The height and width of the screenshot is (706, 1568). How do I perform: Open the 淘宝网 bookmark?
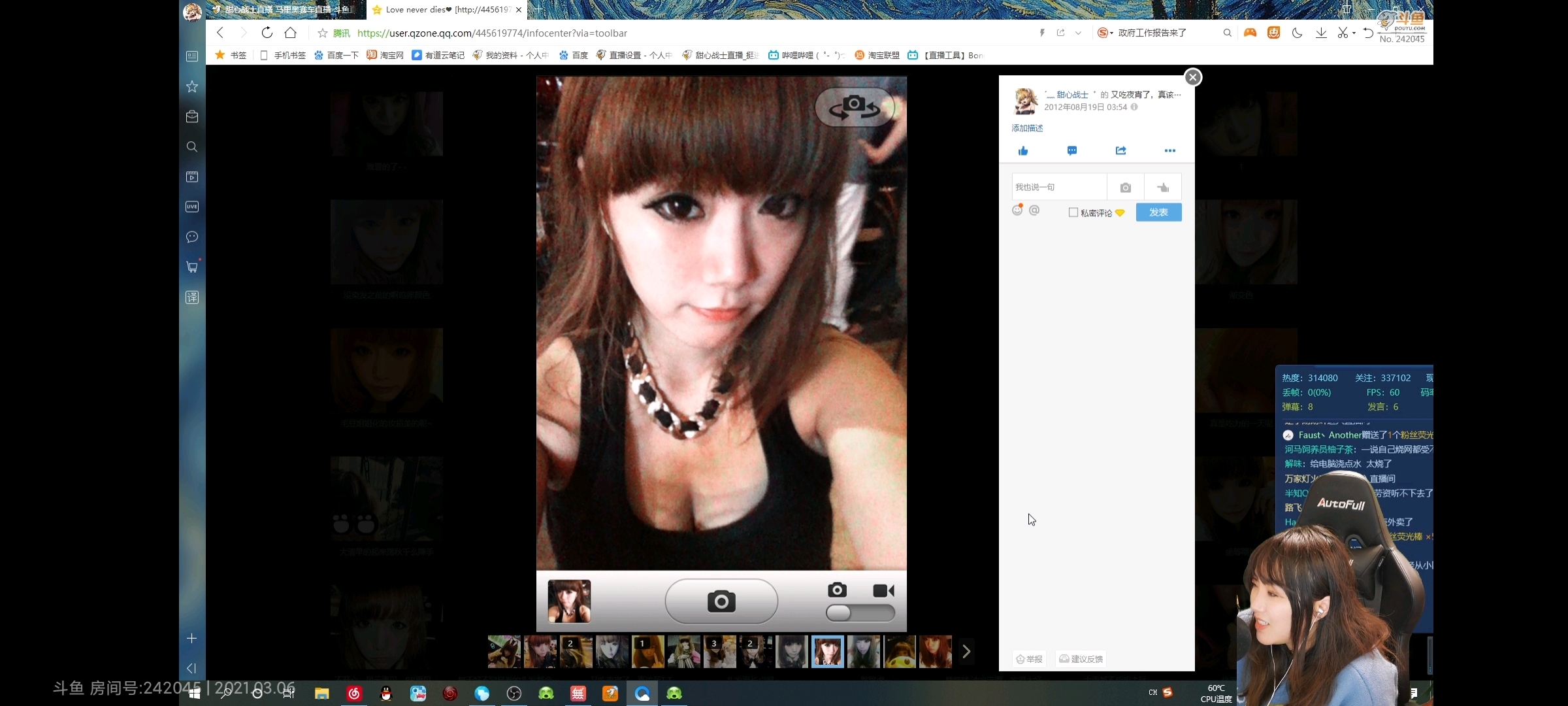(385, 56)
